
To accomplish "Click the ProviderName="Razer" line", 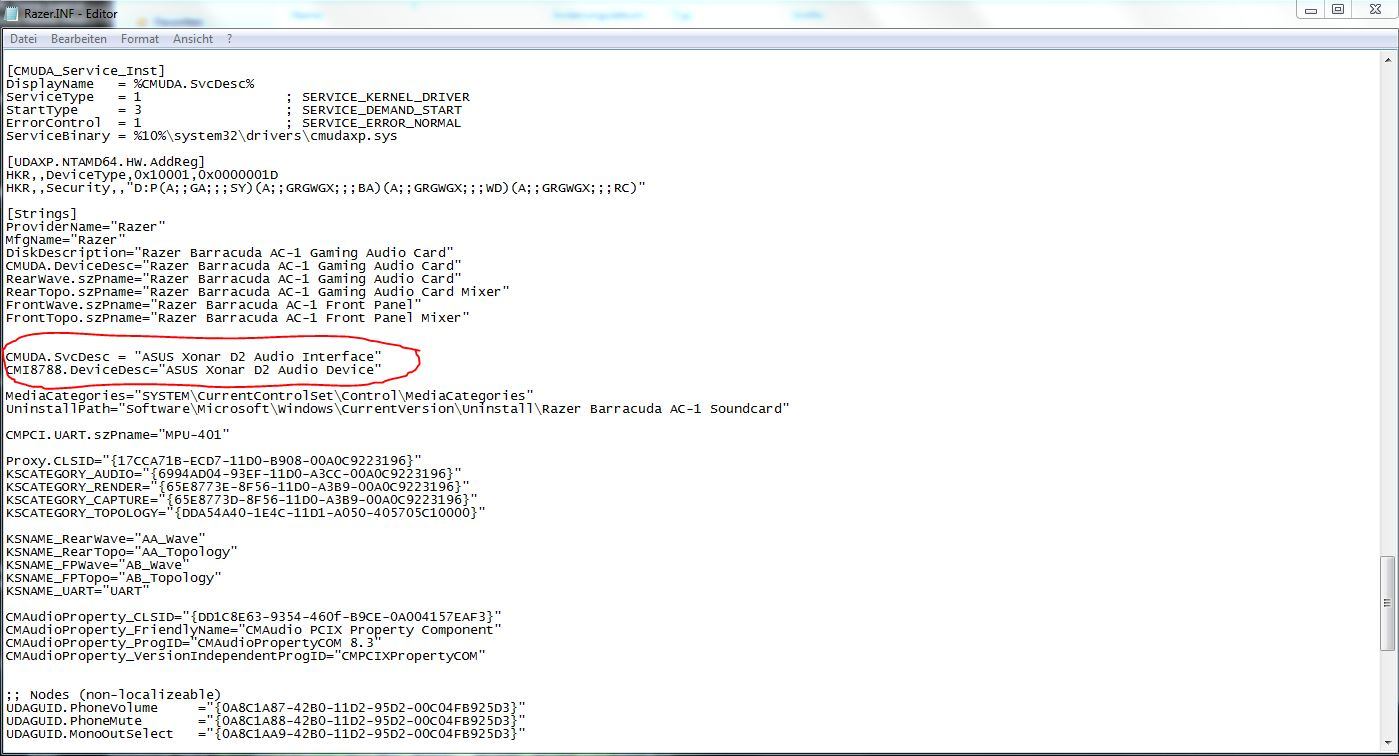I will click(85, 227).
